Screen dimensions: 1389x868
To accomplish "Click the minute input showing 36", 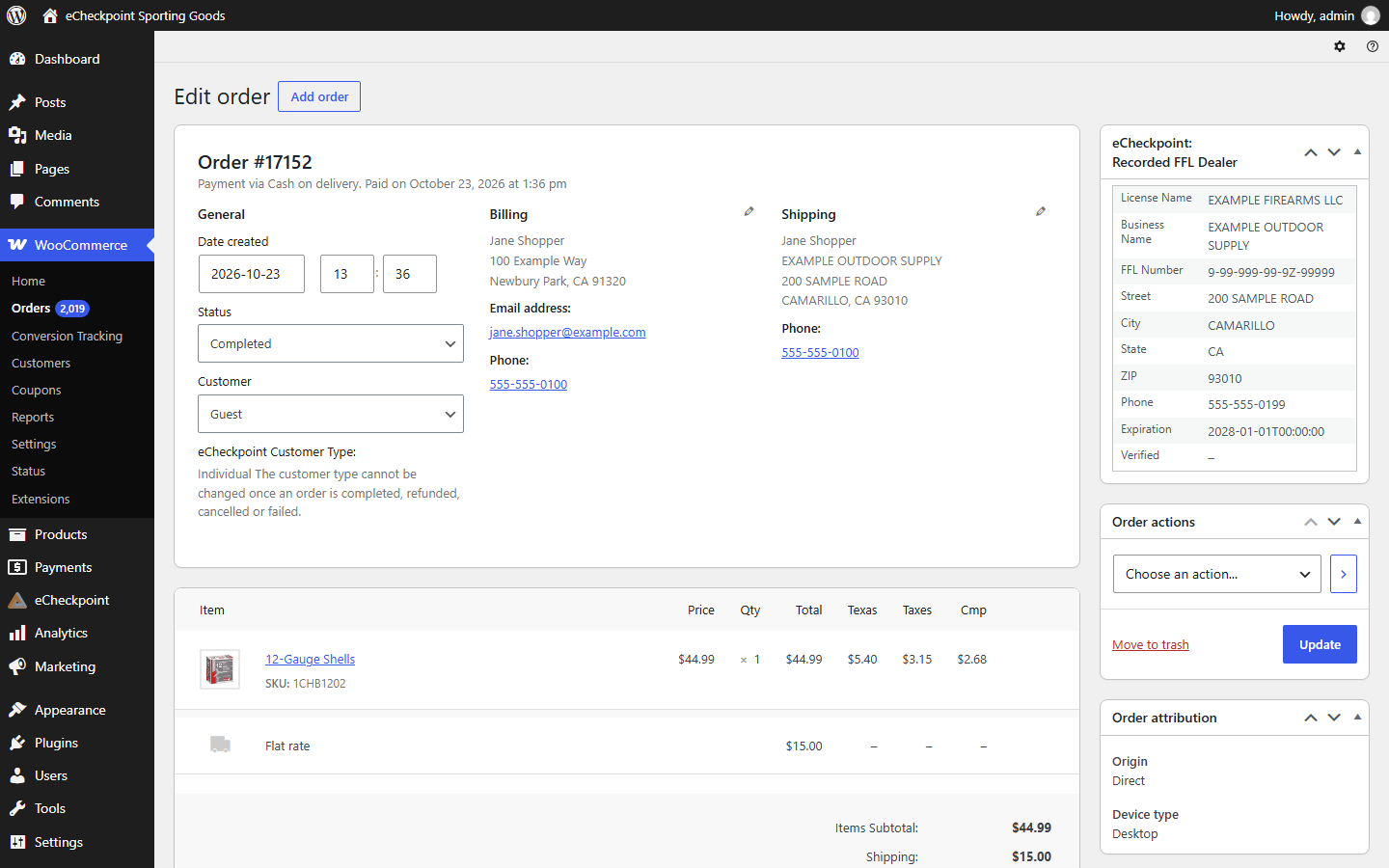I will pos(410,274).
